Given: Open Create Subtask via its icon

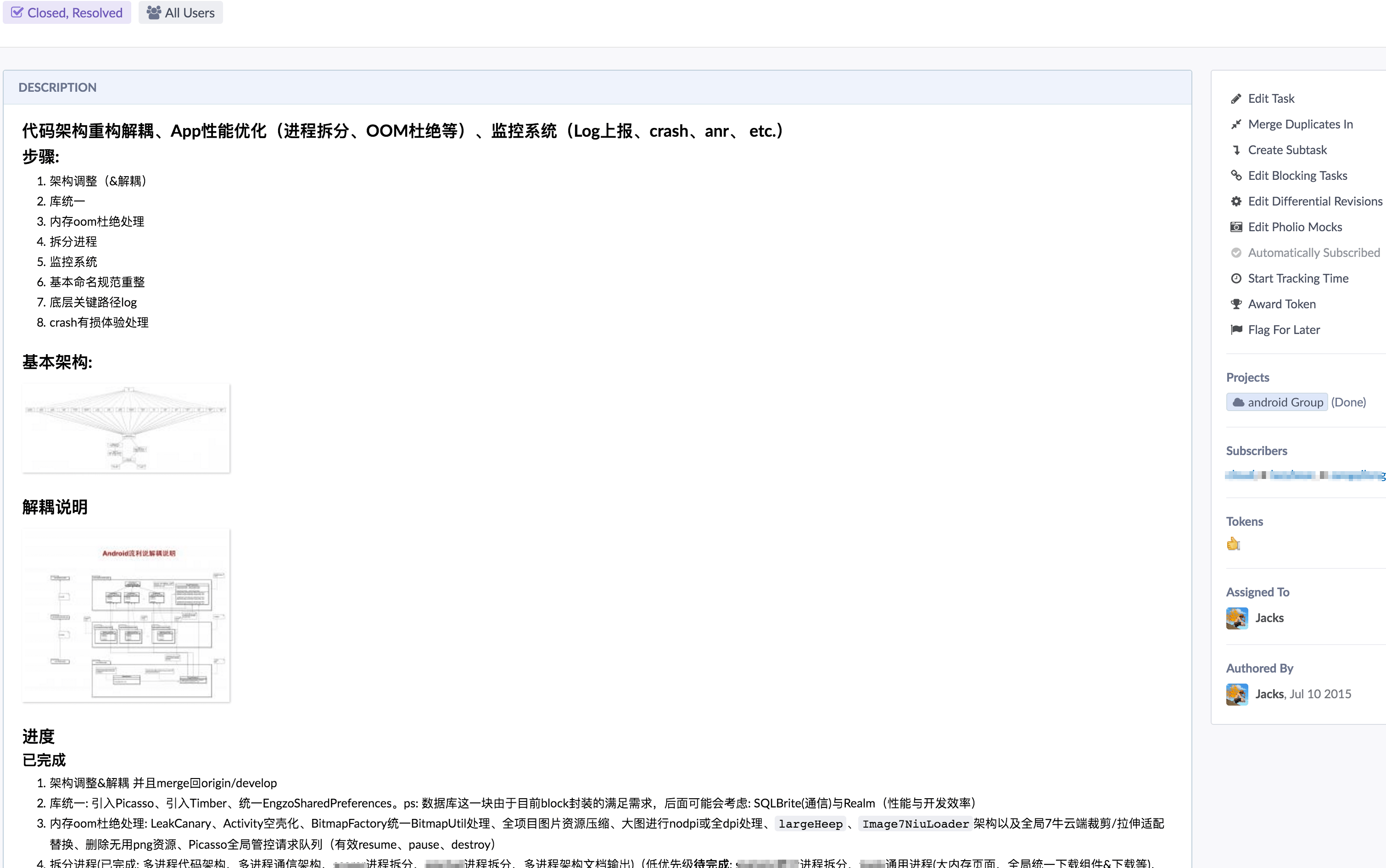Looking at the screenshot, I should [1236, 150].
